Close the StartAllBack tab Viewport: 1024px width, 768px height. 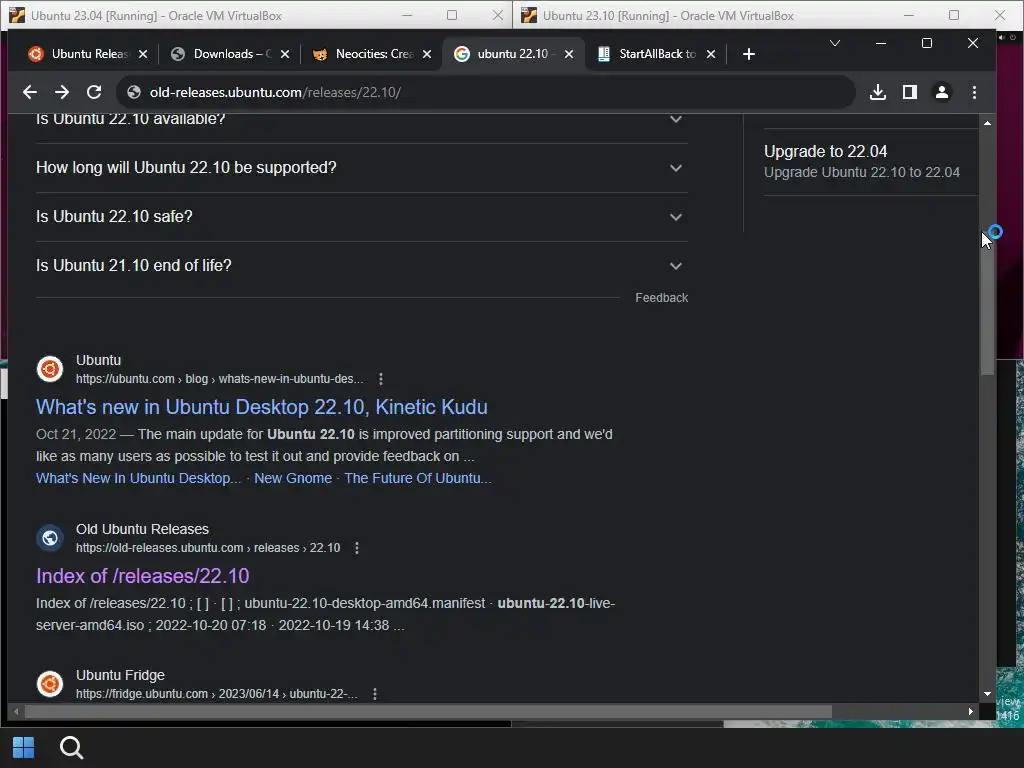711,54
